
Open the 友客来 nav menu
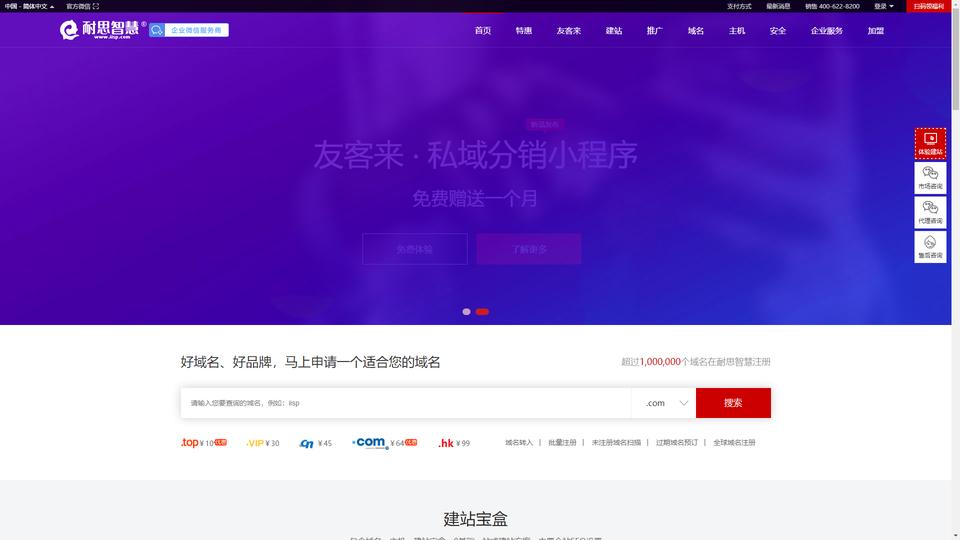click(569, 31)
